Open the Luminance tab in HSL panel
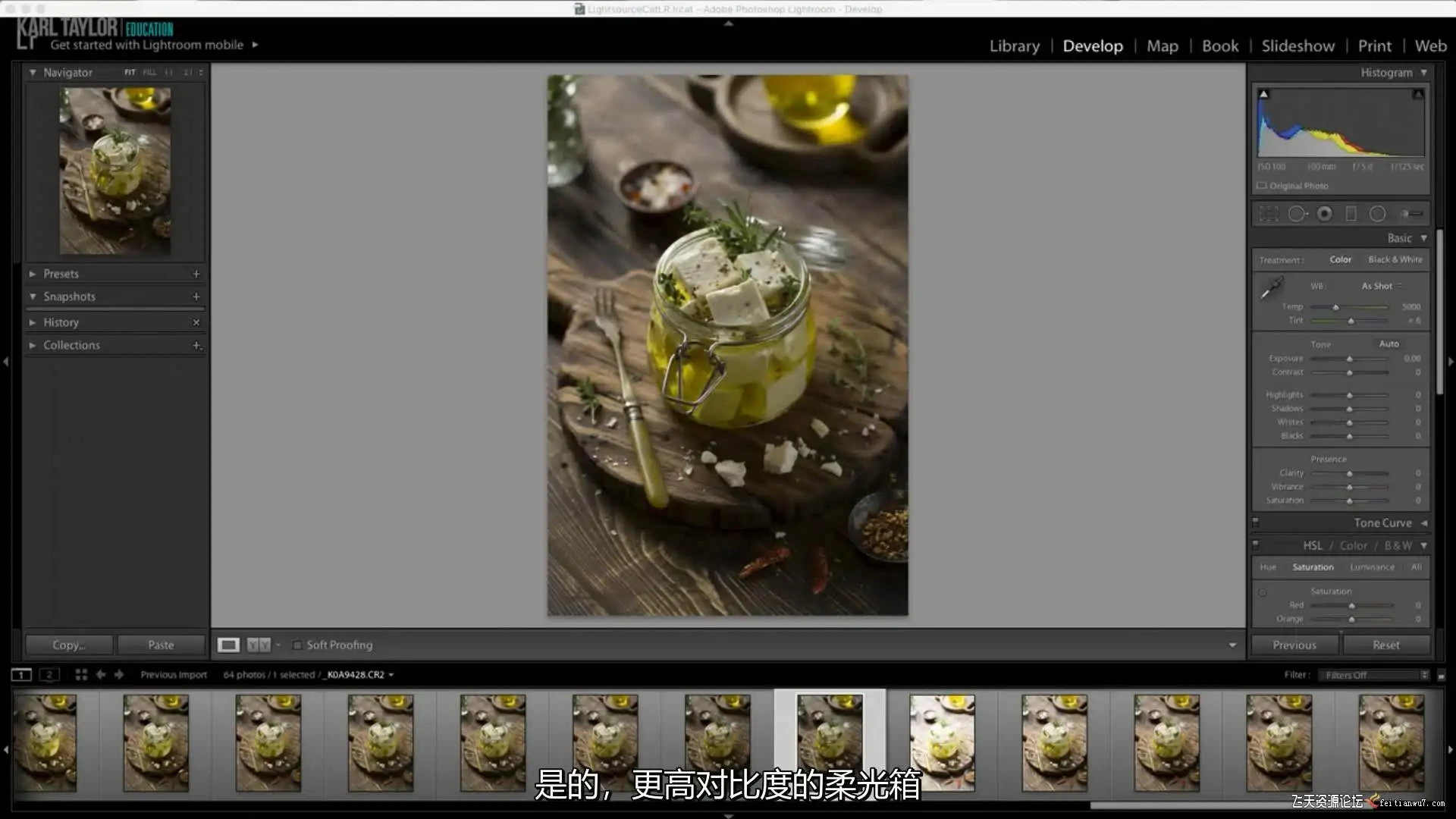This screenshot has height=819, width=1456. pos(1372,567)
